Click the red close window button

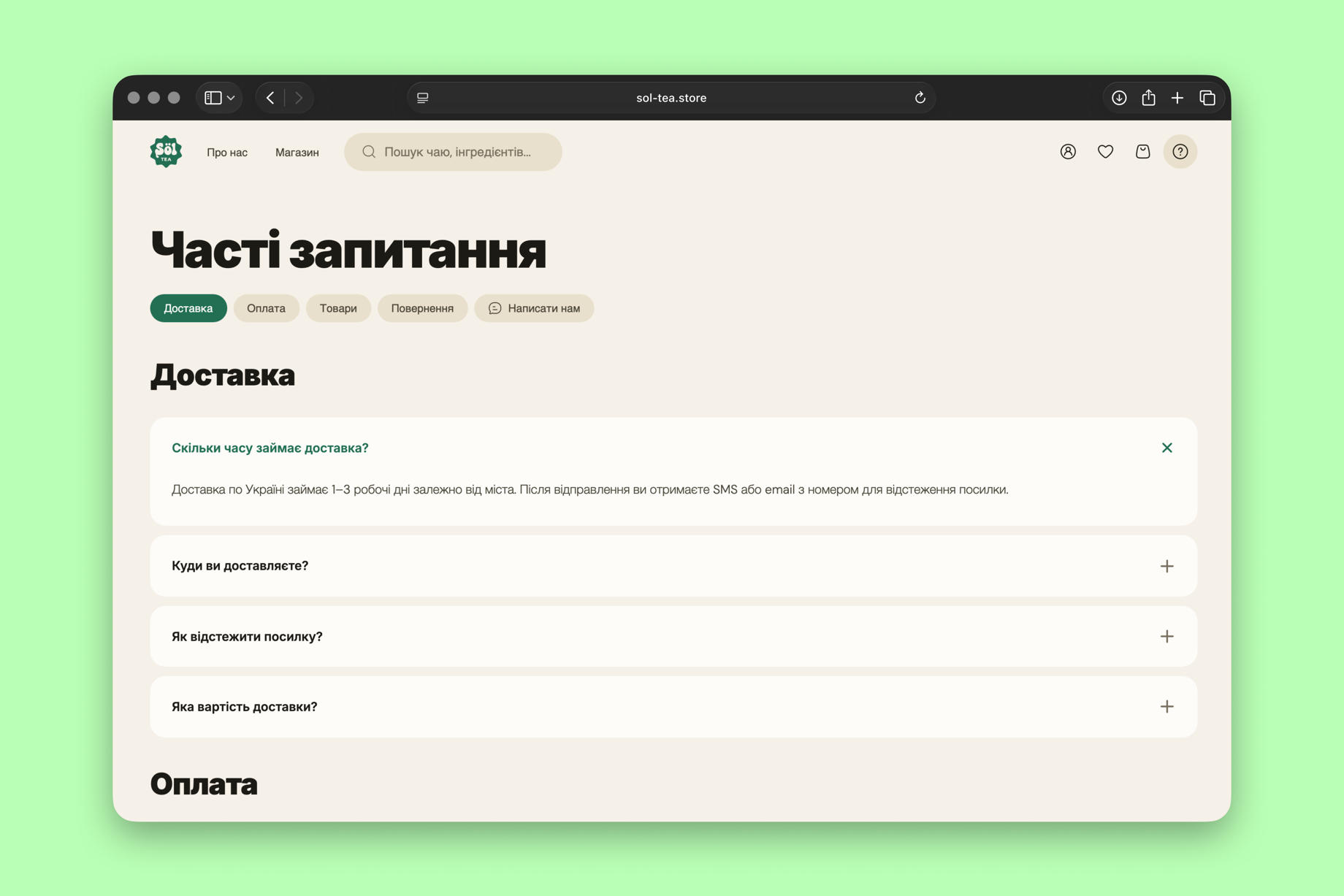click(x=134, y=98)
